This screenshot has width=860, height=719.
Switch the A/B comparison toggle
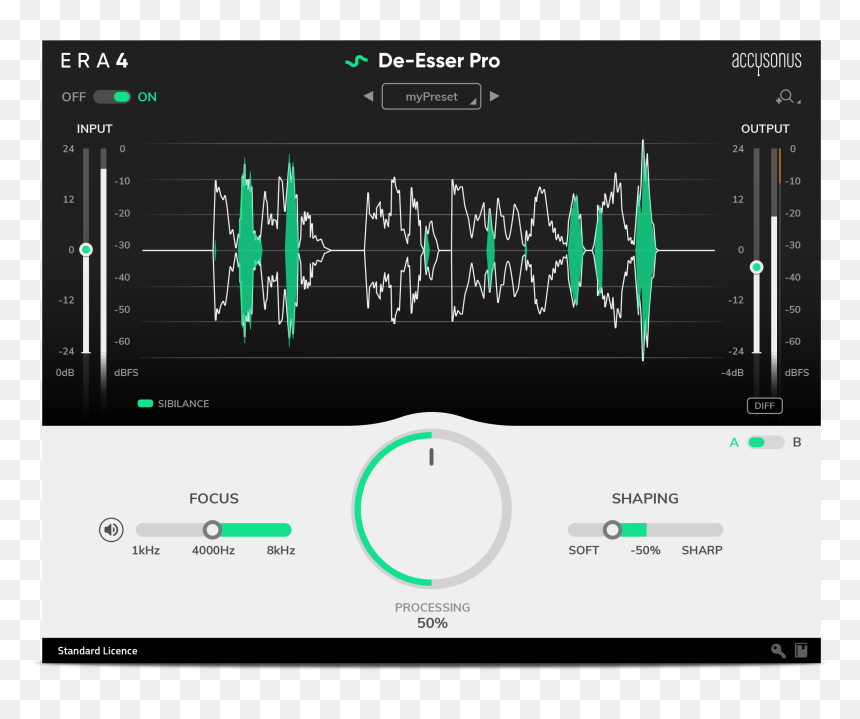tap(765, 443)
